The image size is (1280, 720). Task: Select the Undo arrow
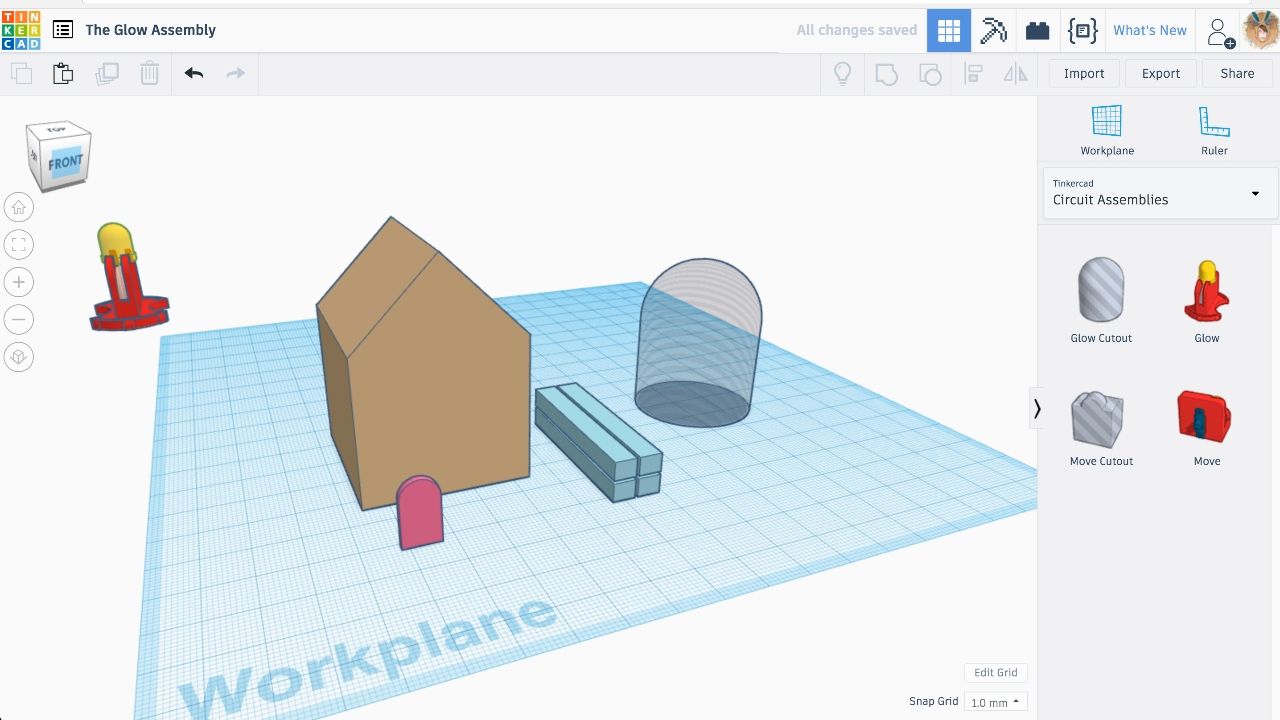(194, 73)
